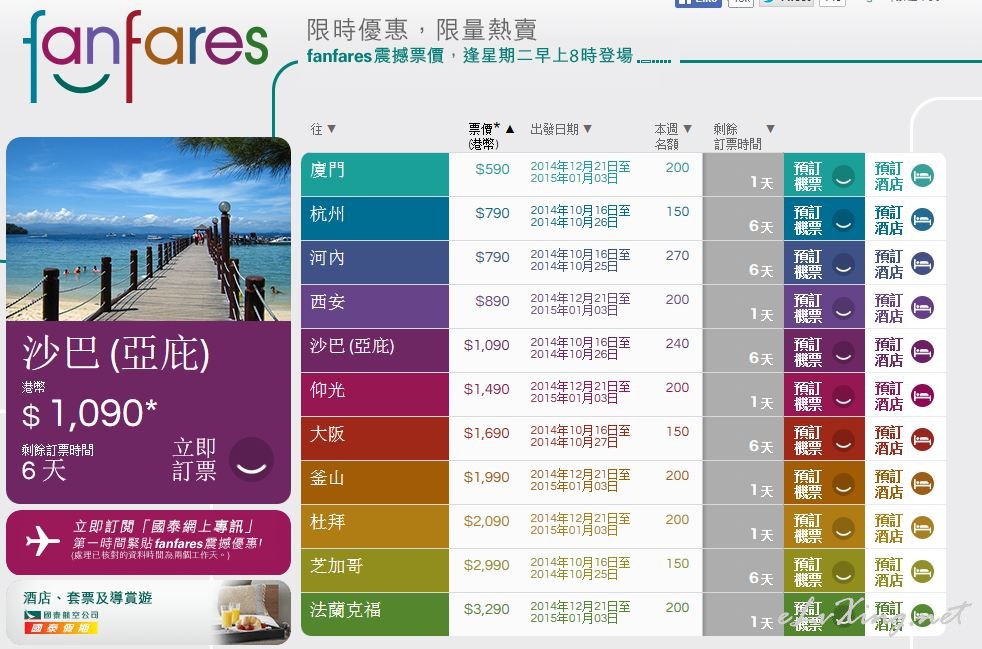Click 預訂機票 text for the 大阪 row
This screenshot has height=649, width=982.
[808, 440]
